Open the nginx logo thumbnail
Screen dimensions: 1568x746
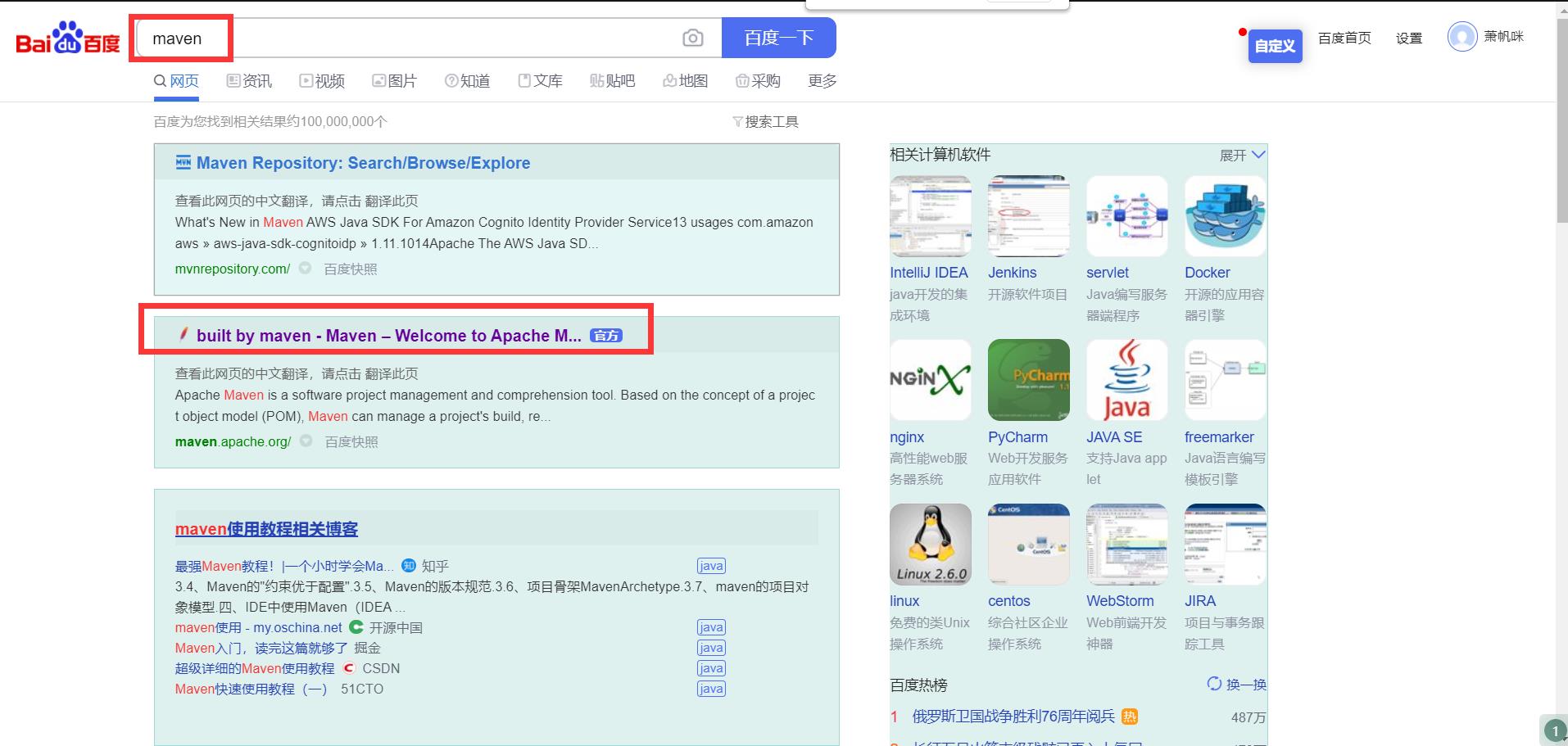(930, 380)
